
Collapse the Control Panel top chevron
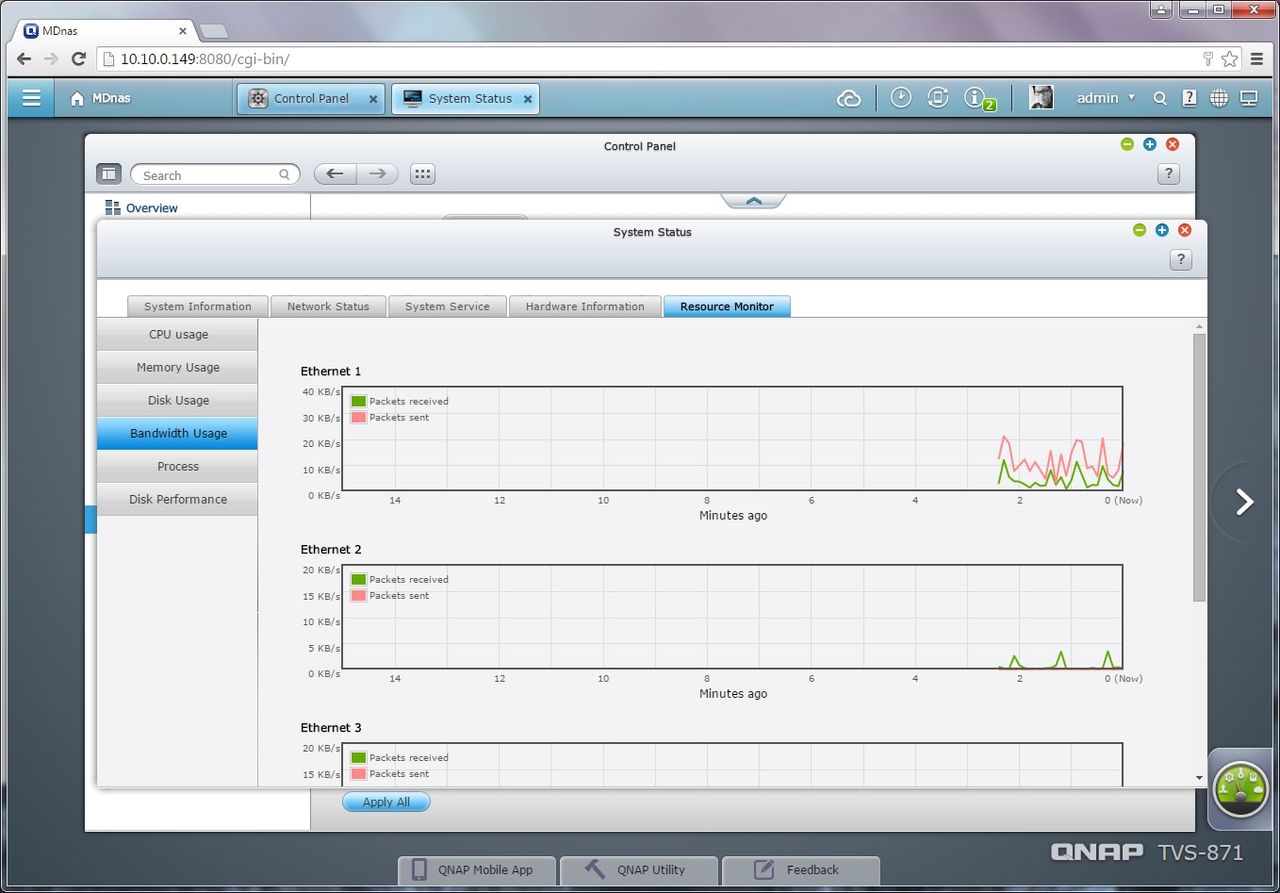pos(754,201)
